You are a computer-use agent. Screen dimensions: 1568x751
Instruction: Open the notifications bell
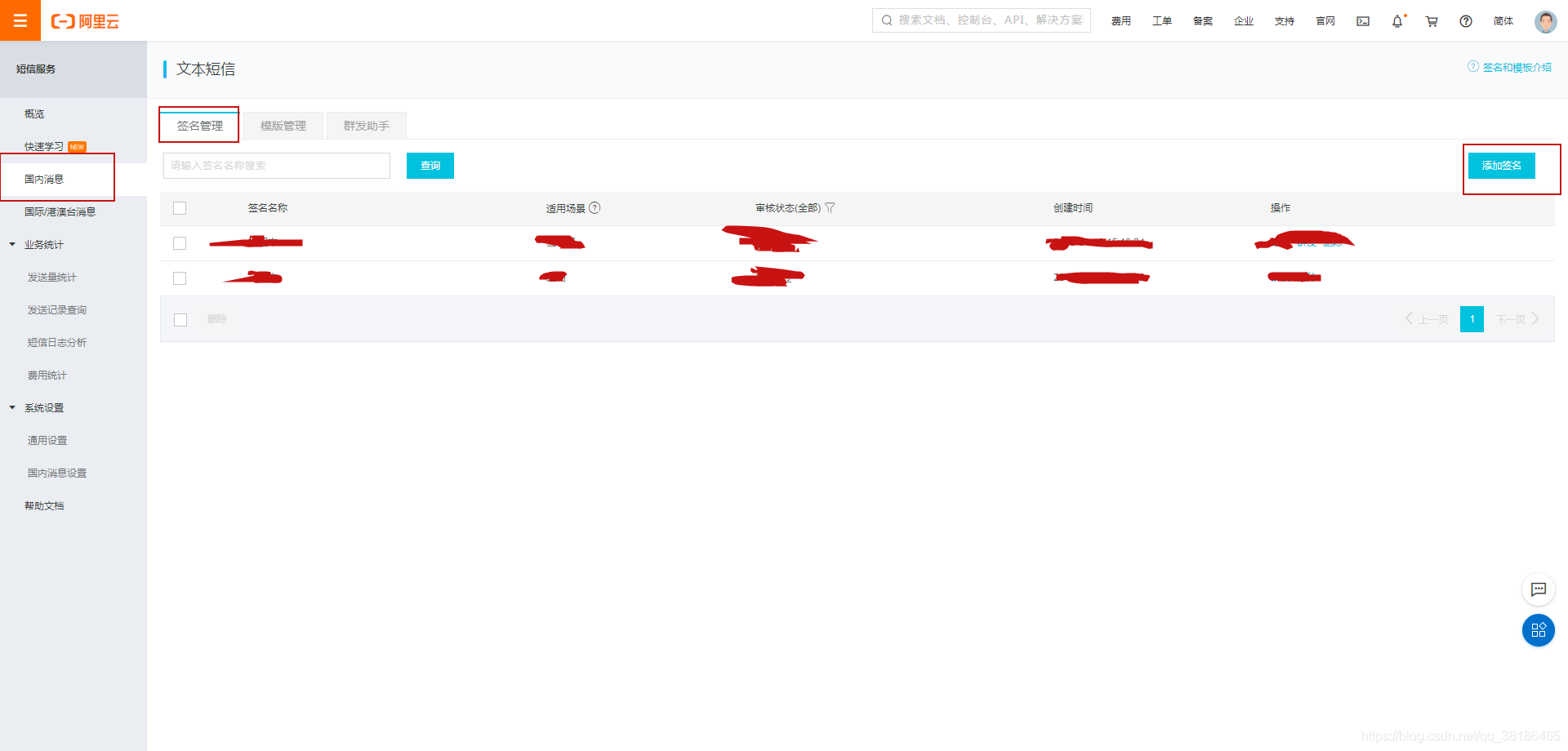[1397, 21]
